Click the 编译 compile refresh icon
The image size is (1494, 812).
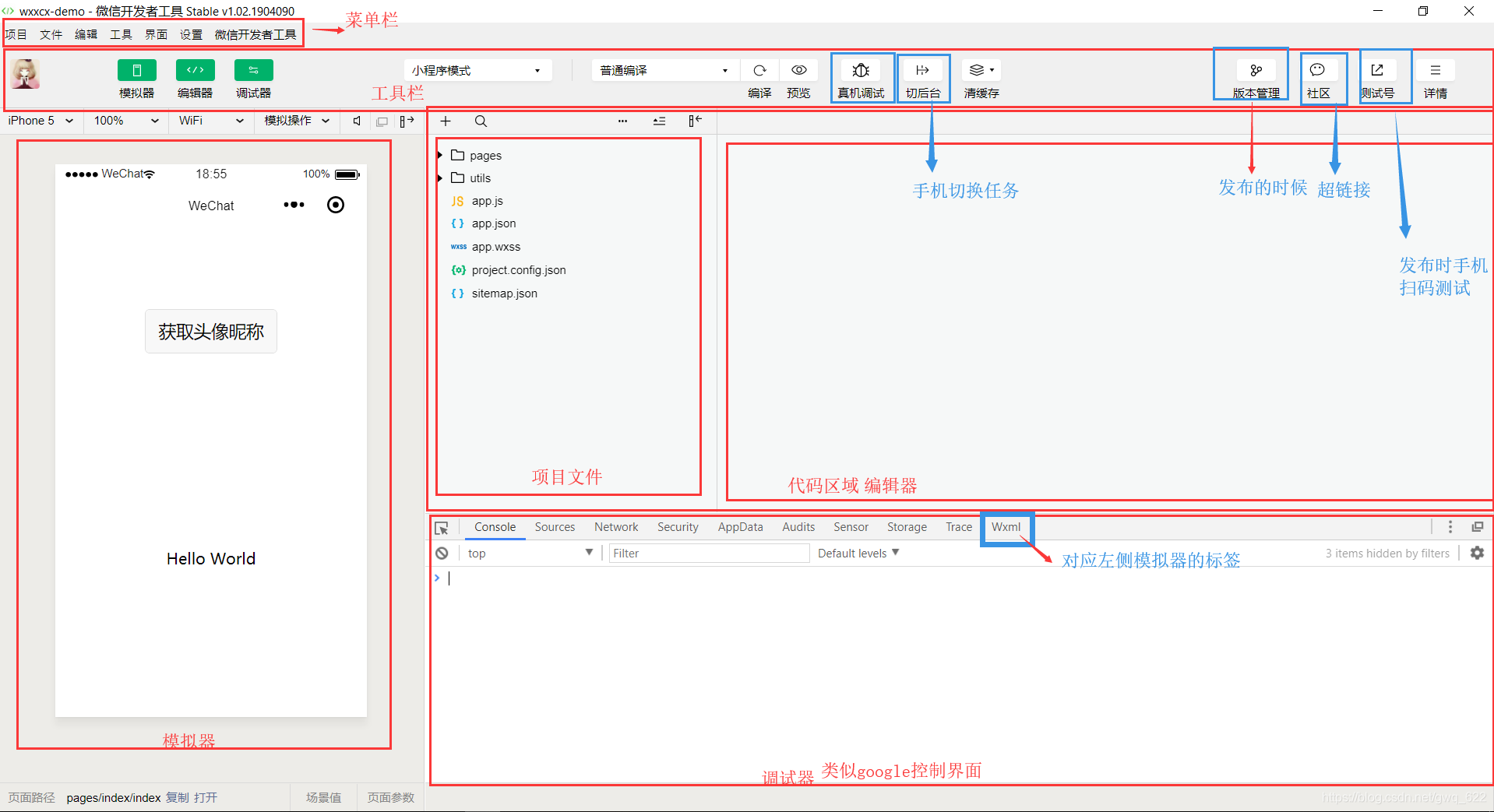[759, 70]
